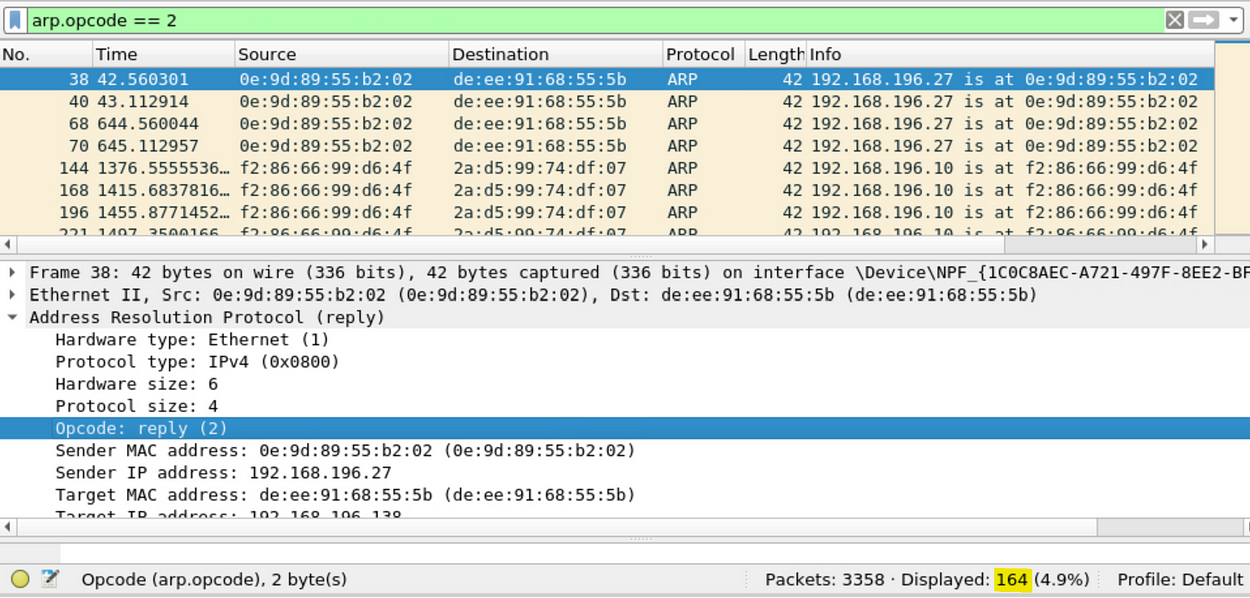Image resolution: width=1250 pixels, height=598 pixels.
Task: Select Sender IP address 192.168.196.27 field
Action: 223,472
